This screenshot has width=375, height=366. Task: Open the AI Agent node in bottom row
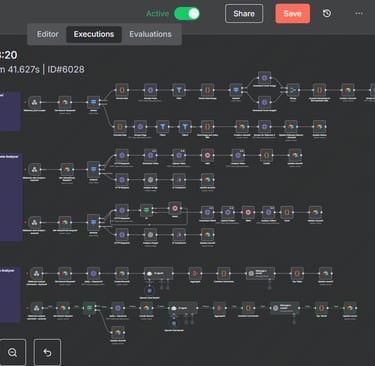183,308
